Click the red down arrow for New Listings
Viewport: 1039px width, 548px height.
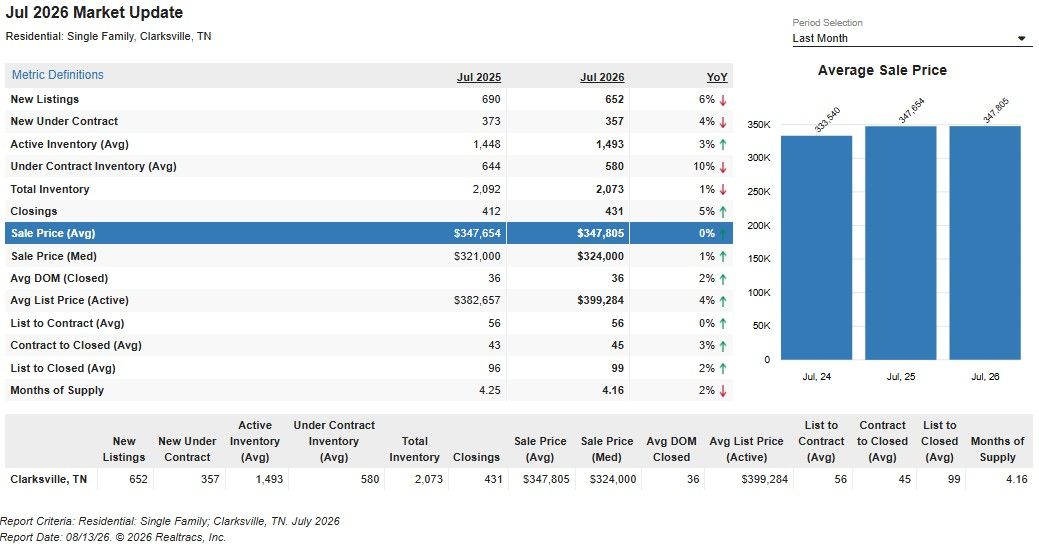pyautogui.click(x=723, y=100)
